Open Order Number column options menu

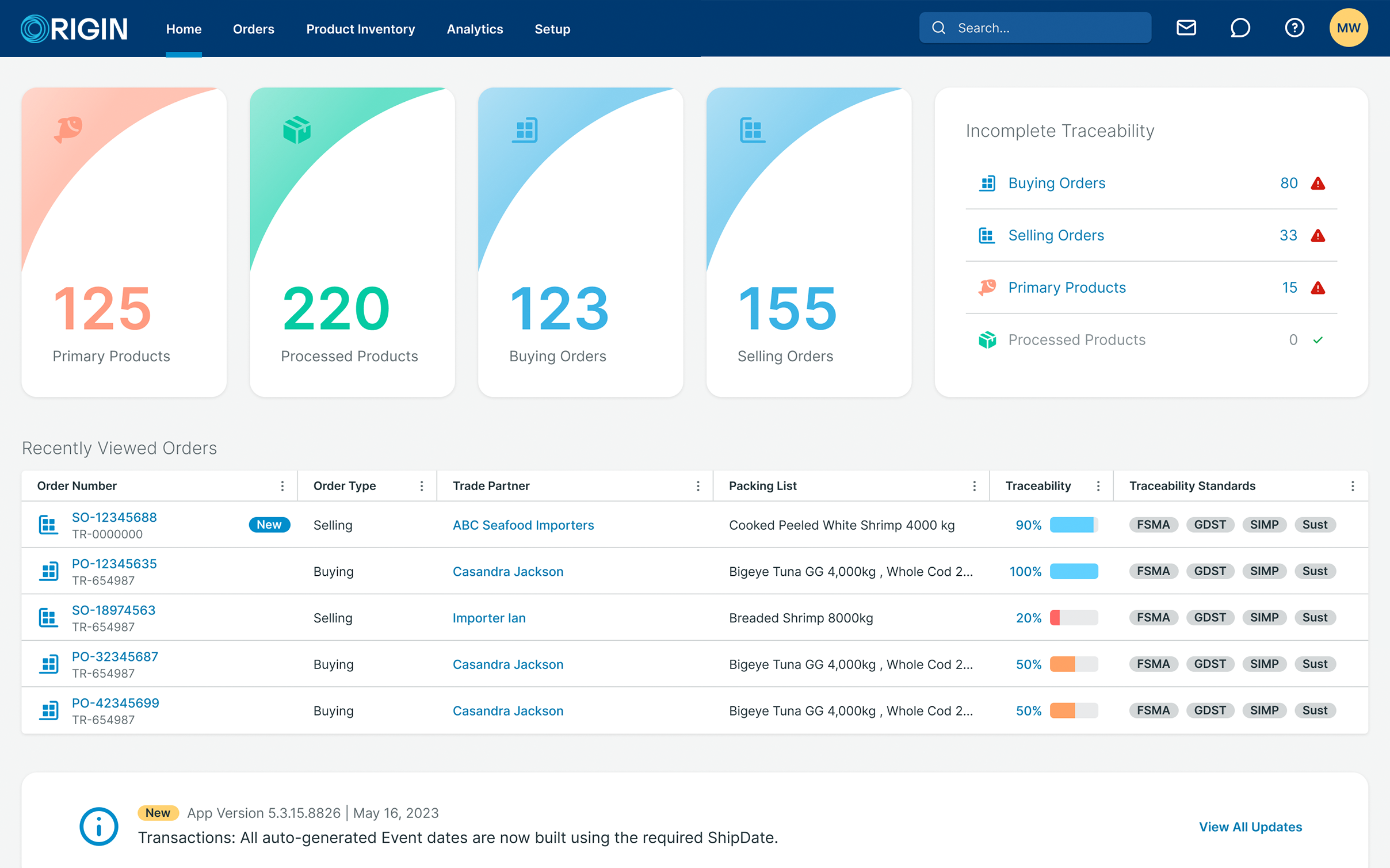(282, 486)
